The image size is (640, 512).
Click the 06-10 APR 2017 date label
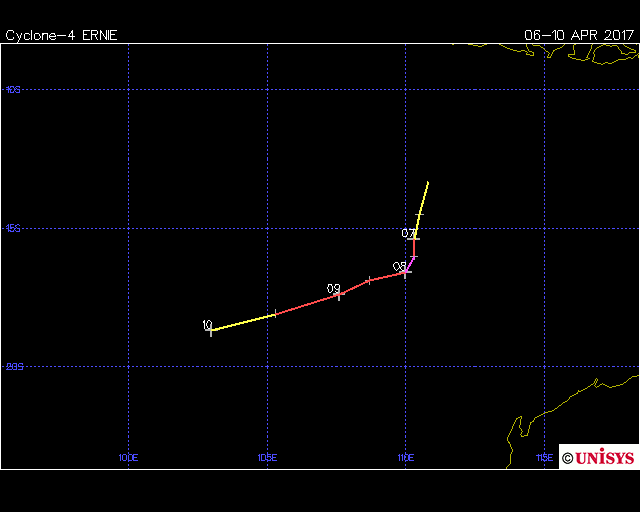coord(579,35)
